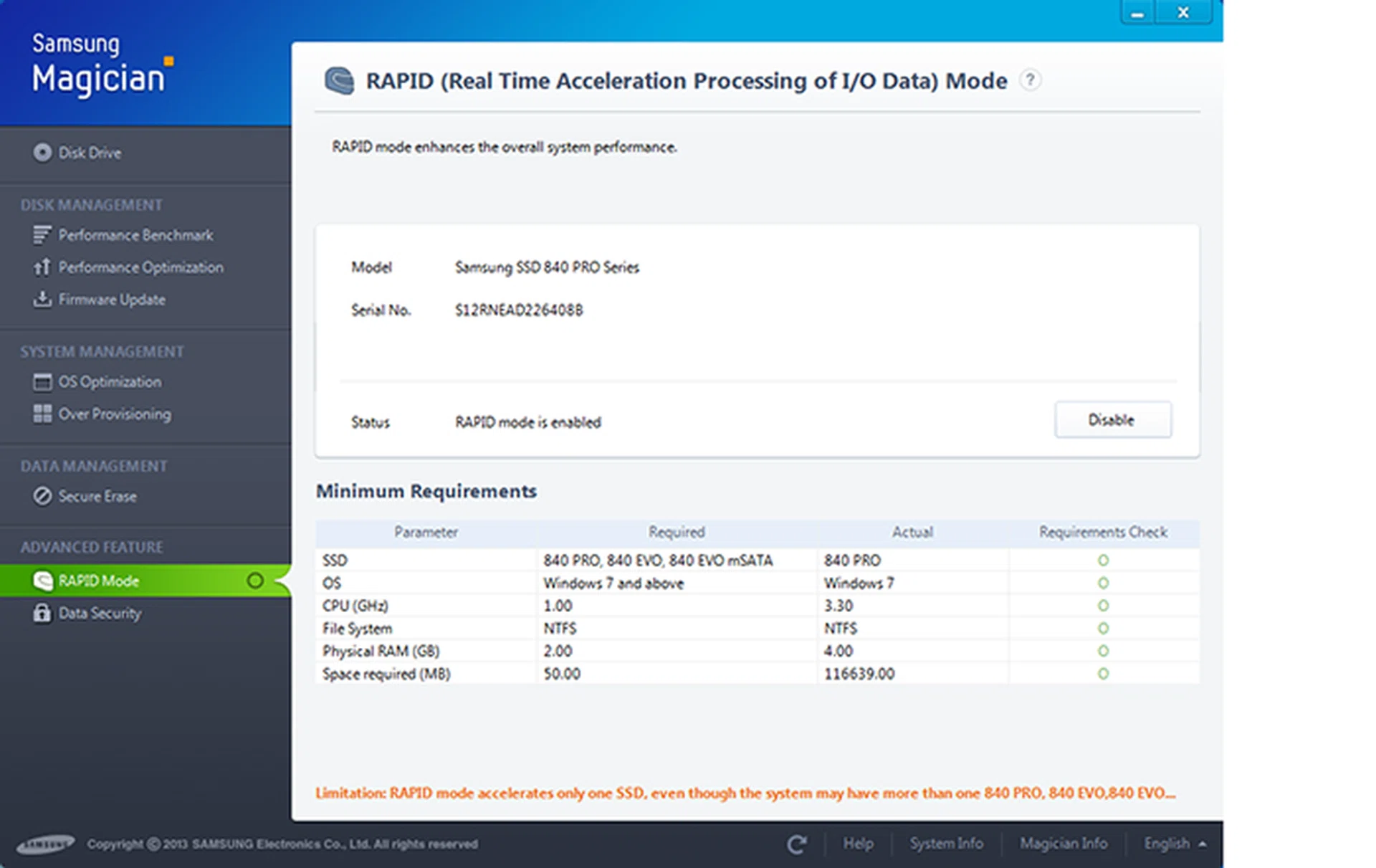Click the refresh icon in footer
Image resolution: width=1376 pixels, height=868 pixels.
(796, 844)
